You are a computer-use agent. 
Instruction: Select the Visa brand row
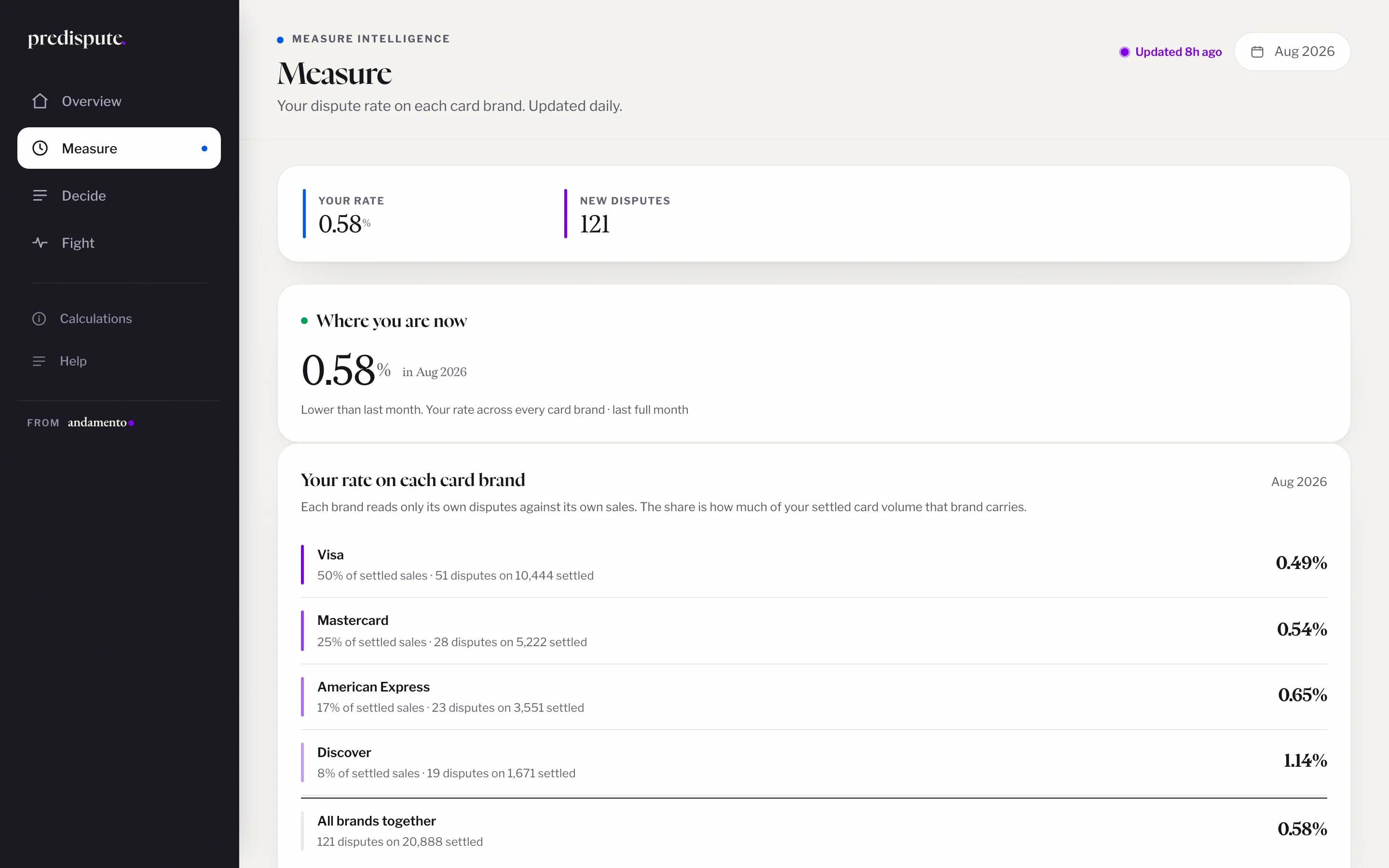pos(813,565)
